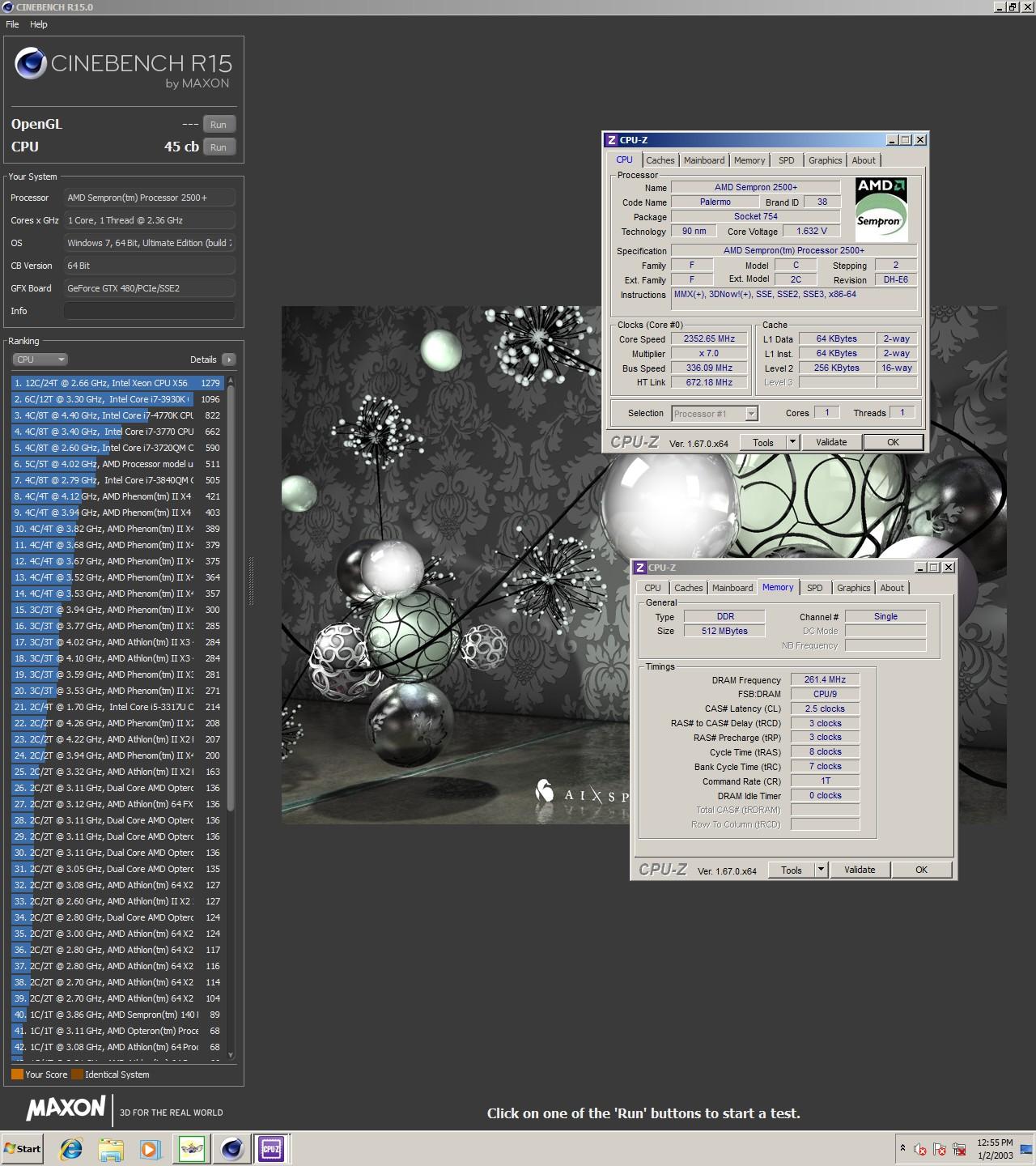
Task: Click DRAM Frequency value 261.4 MHz
Action: 825,680
